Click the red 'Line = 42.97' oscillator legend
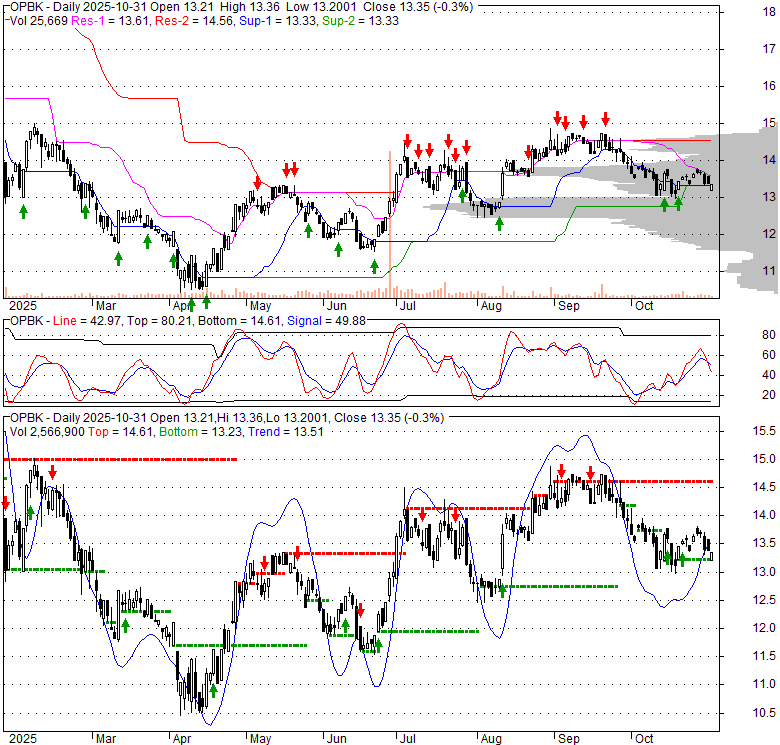 point(87,321)
